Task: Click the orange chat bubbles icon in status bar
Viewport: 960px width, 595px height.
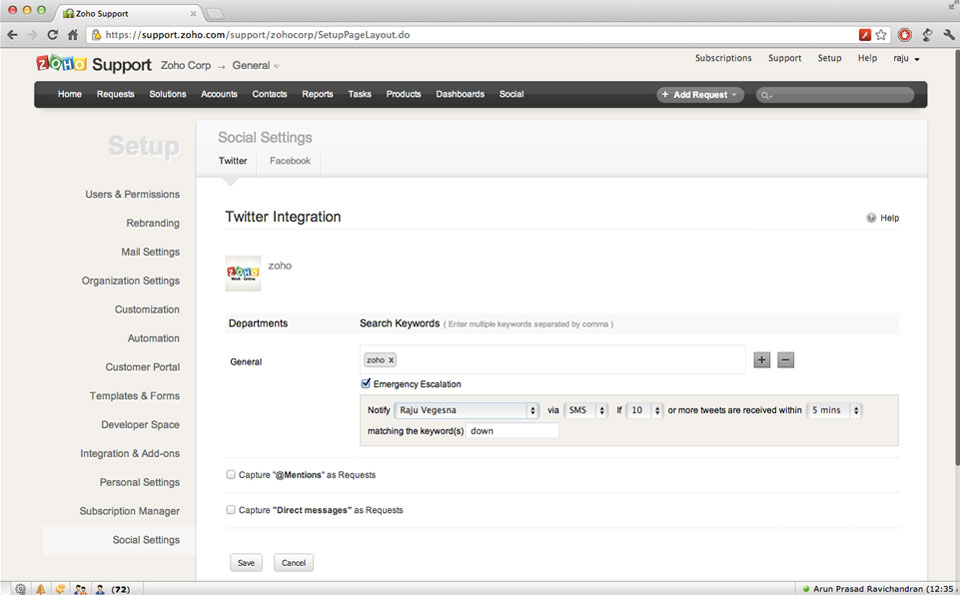Action: (60, 589)
